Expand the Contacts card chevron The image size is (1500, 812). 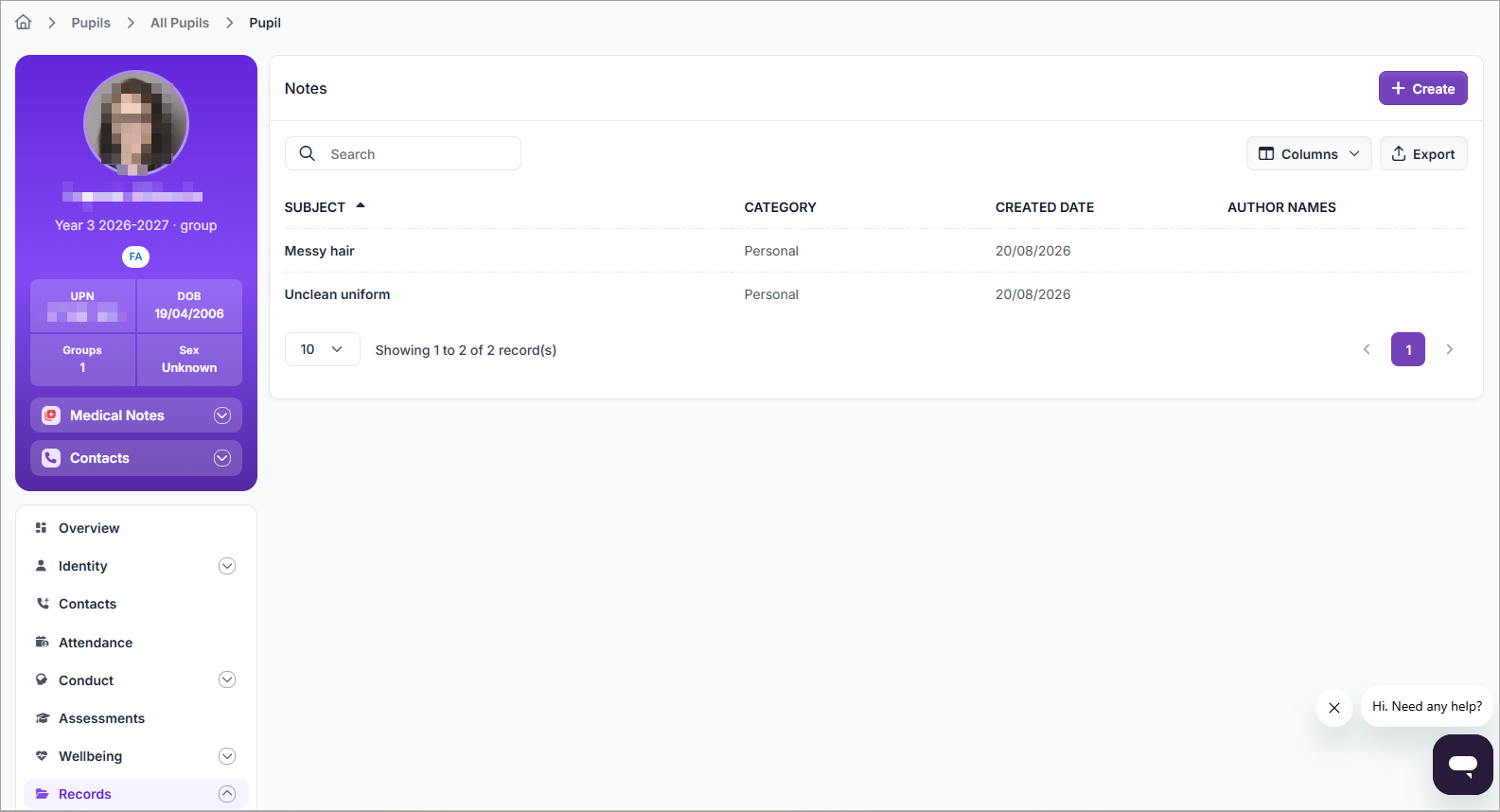coord(222,458)
